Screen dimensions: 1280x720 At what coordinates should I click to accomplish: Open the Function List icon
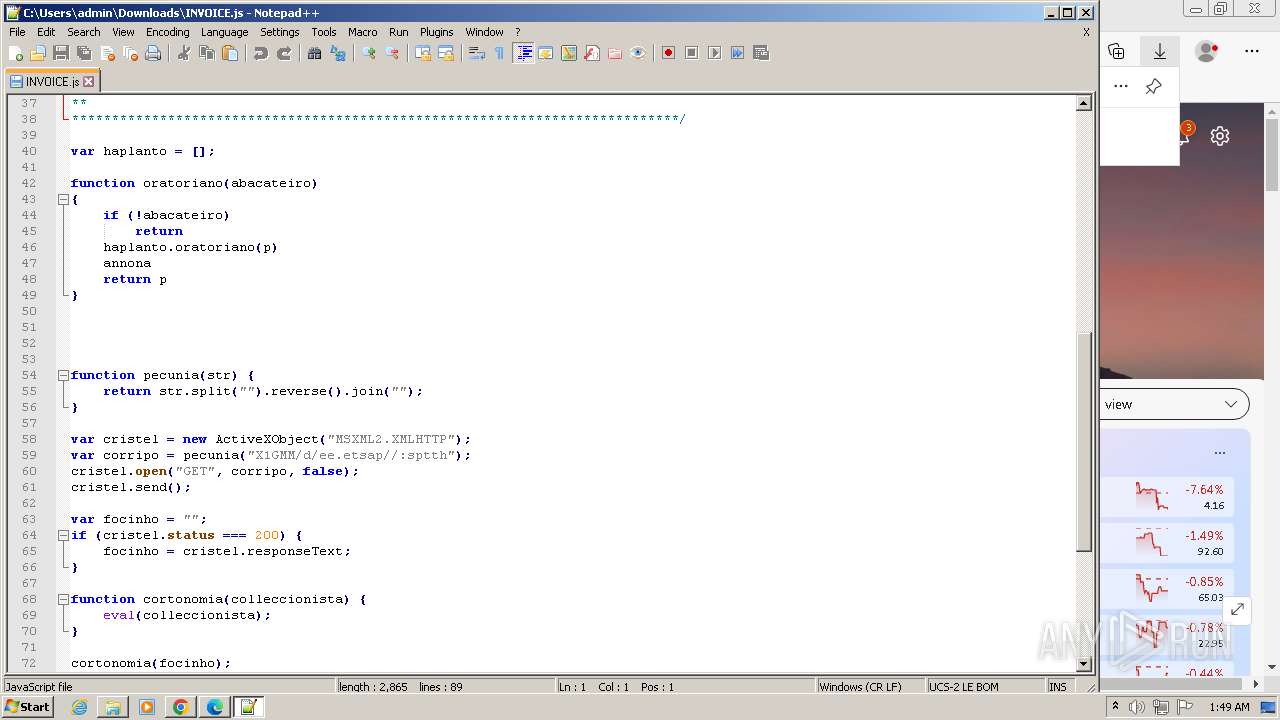(x=592, y=53)
